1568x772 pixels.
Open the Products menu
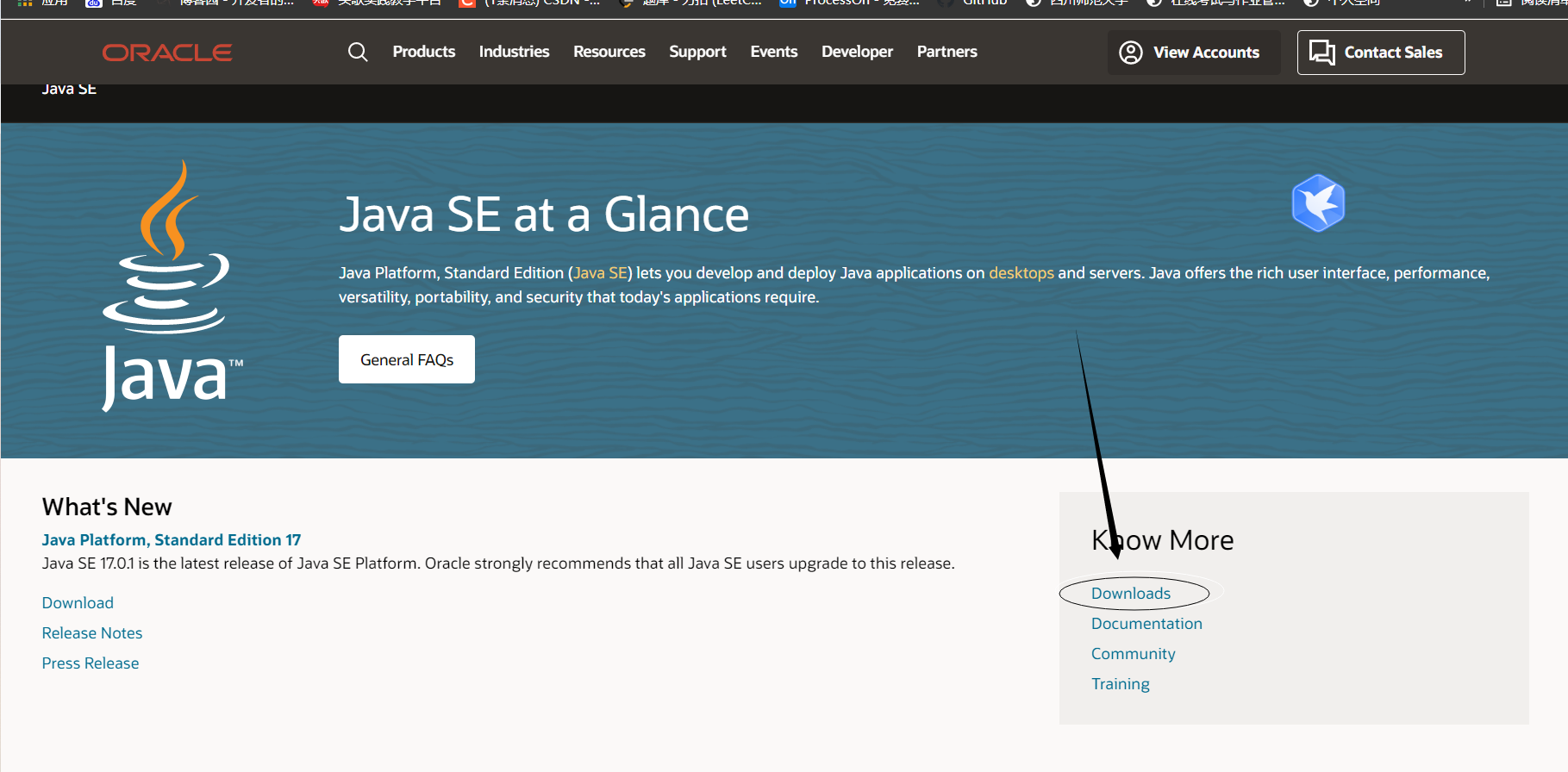424,52
